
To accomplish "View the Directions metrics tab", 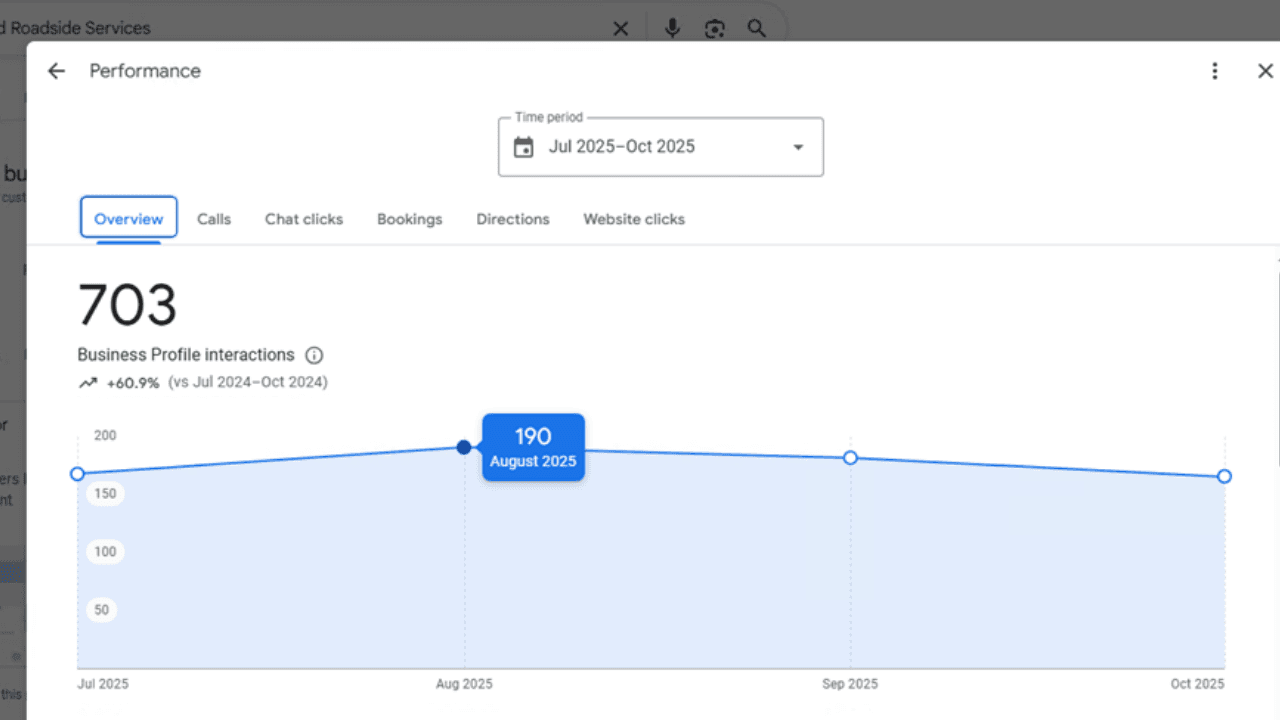I will point(512,219).
